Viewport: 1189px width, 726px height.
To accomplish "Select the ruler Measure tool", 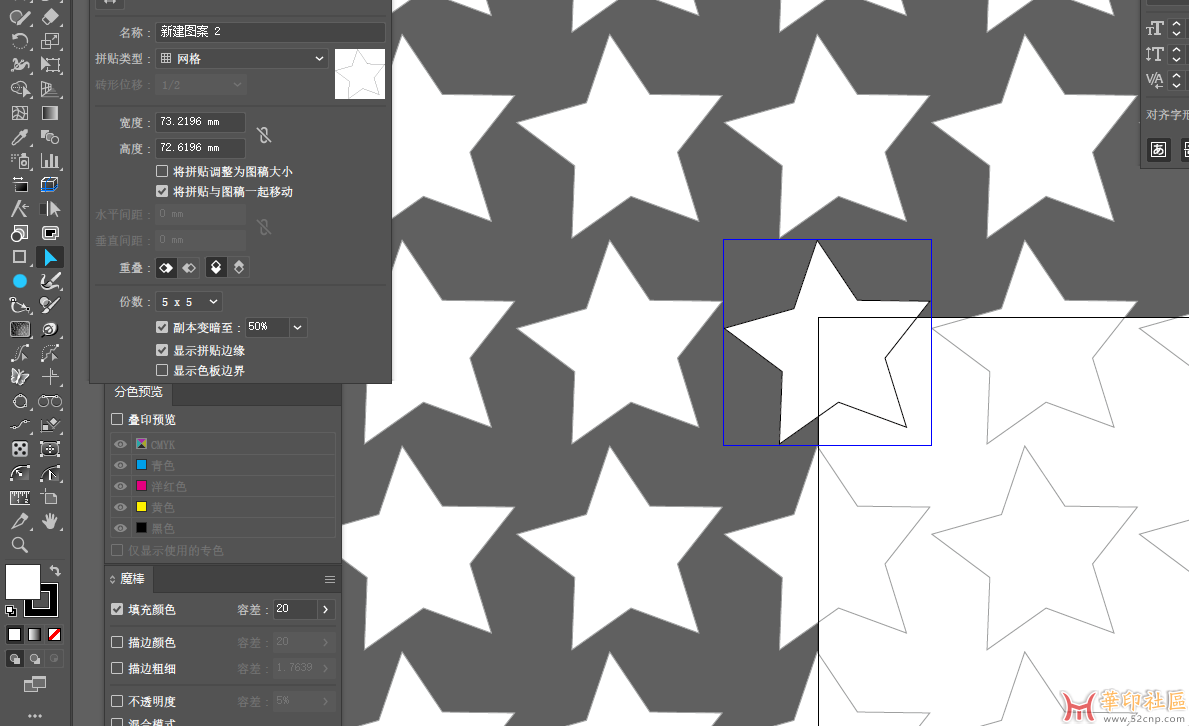I will click(20, 498).
